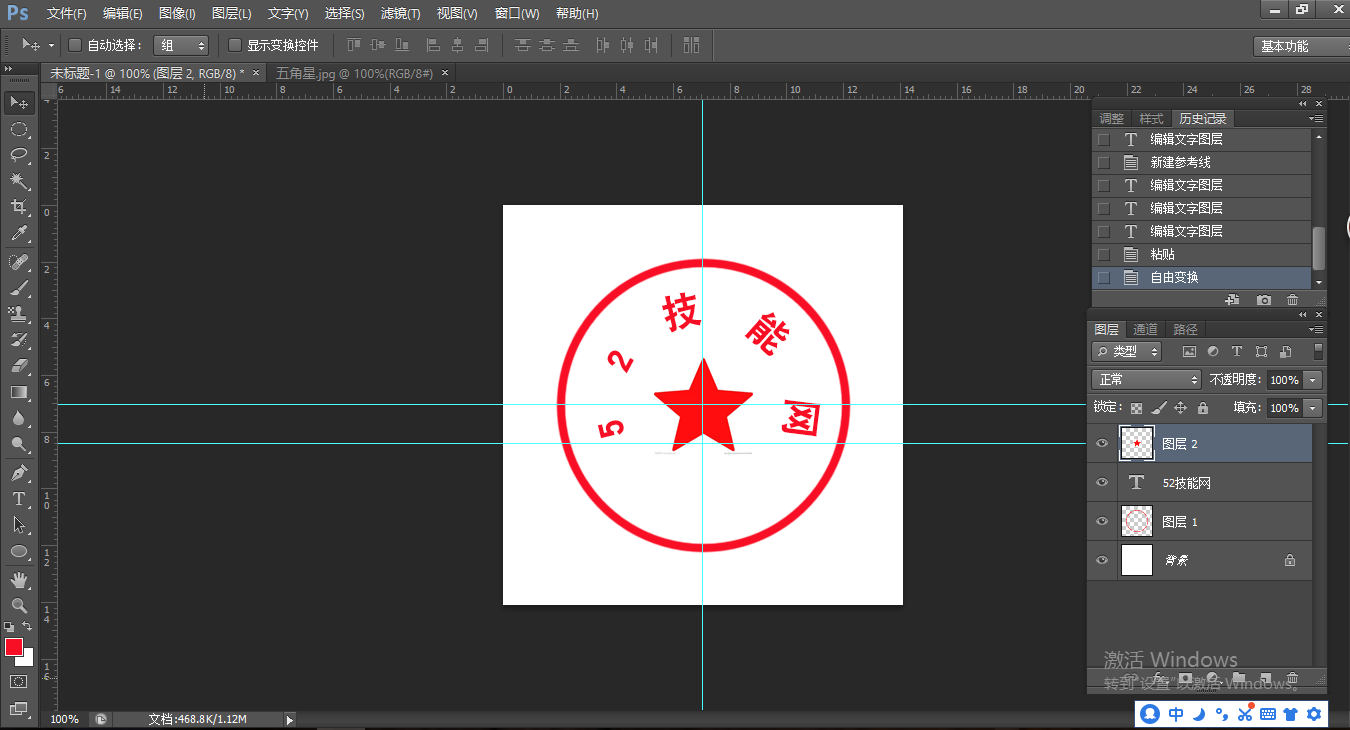Switch to the 通道 panel tab
1350x730 pixels.
tap(1146, 329)
